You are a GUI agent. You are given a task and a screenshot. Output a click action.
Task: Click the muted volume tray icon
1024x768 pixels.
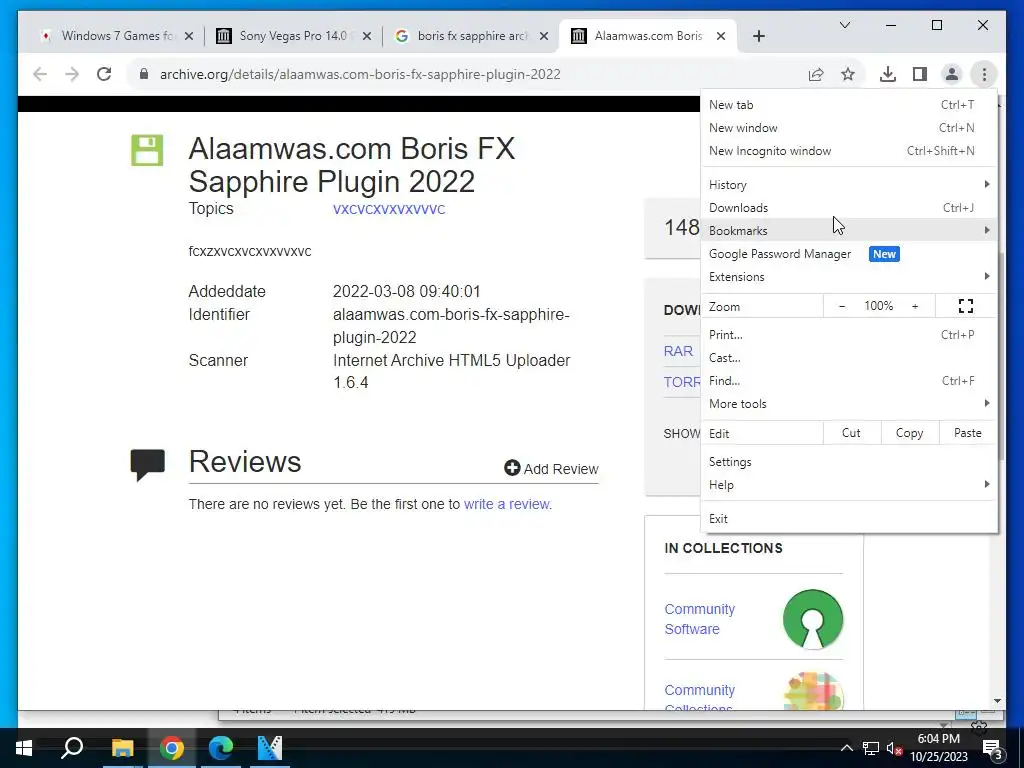[x=895, y=748]
